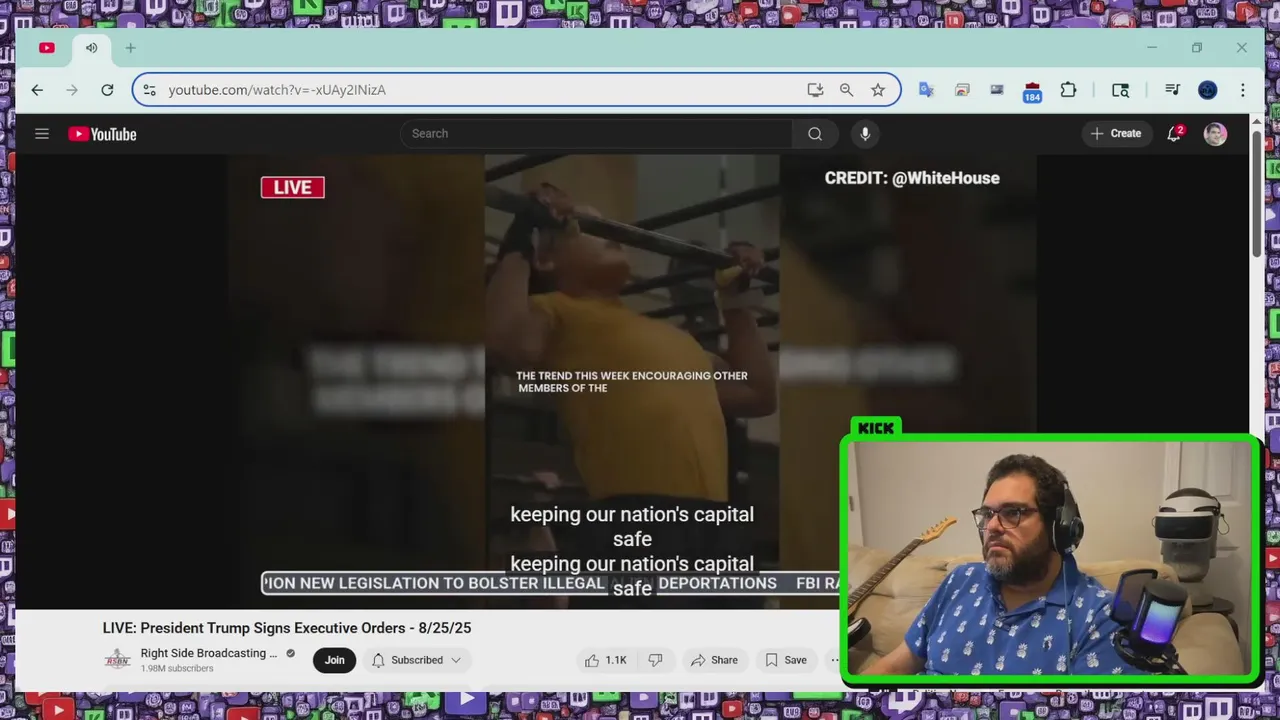Open Chrome three-dot menu

click(x=1243, y=90)
